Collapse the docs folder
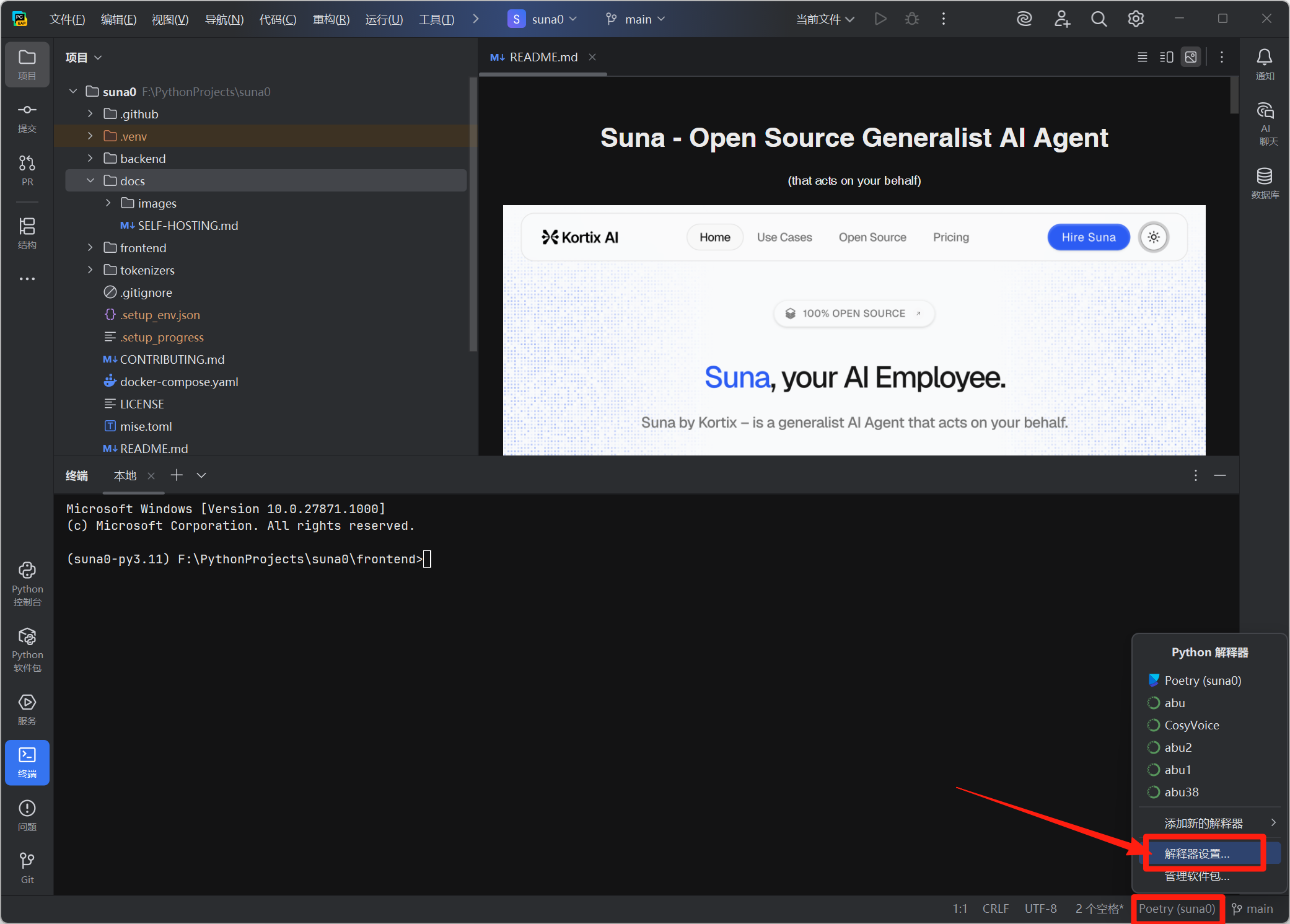 click(x=90, y=181)
